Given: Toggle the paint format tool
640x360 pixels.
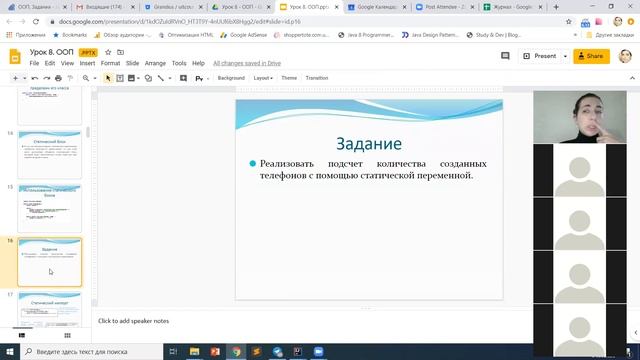Looking at the screenshot, I should 70,78.
